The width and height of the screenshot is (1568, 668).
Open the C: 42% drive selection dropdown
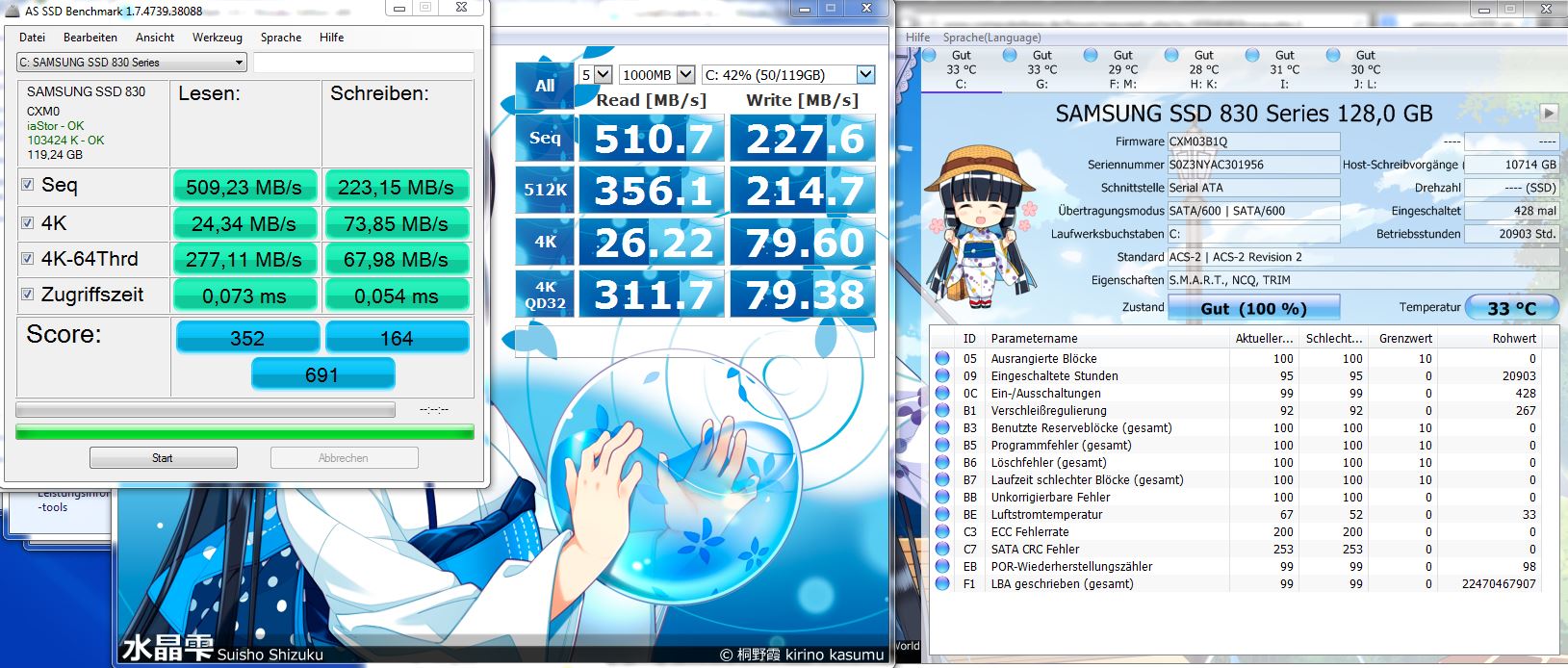[788, 74]
